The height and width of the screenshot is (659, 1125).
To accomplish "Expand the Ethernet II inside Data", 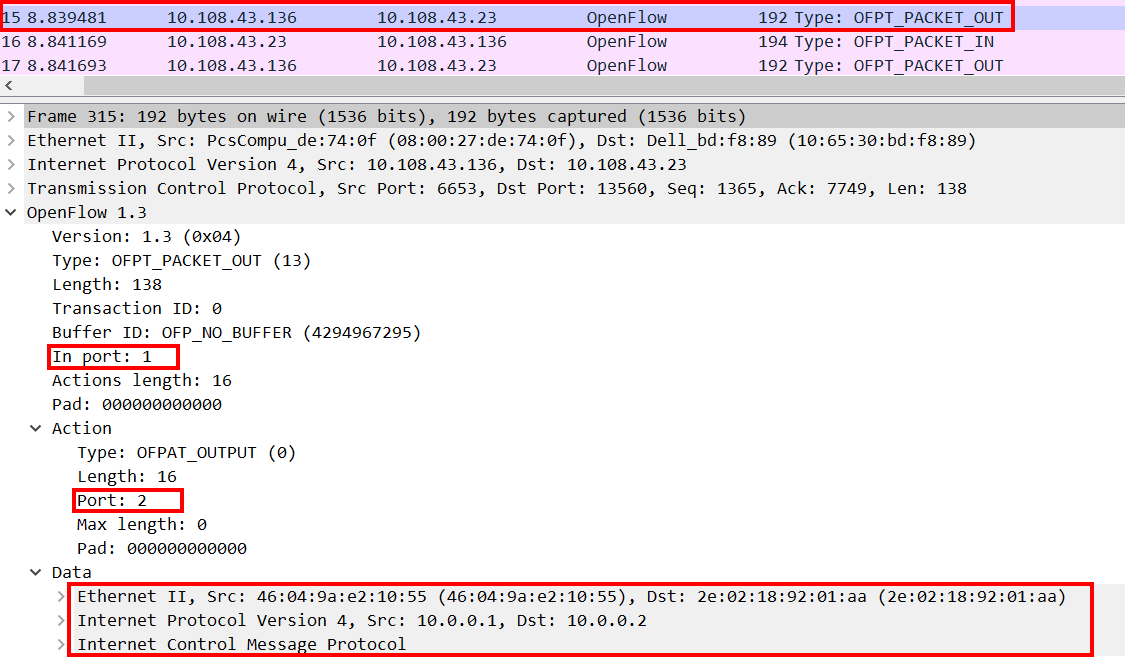I will (63, 596).
